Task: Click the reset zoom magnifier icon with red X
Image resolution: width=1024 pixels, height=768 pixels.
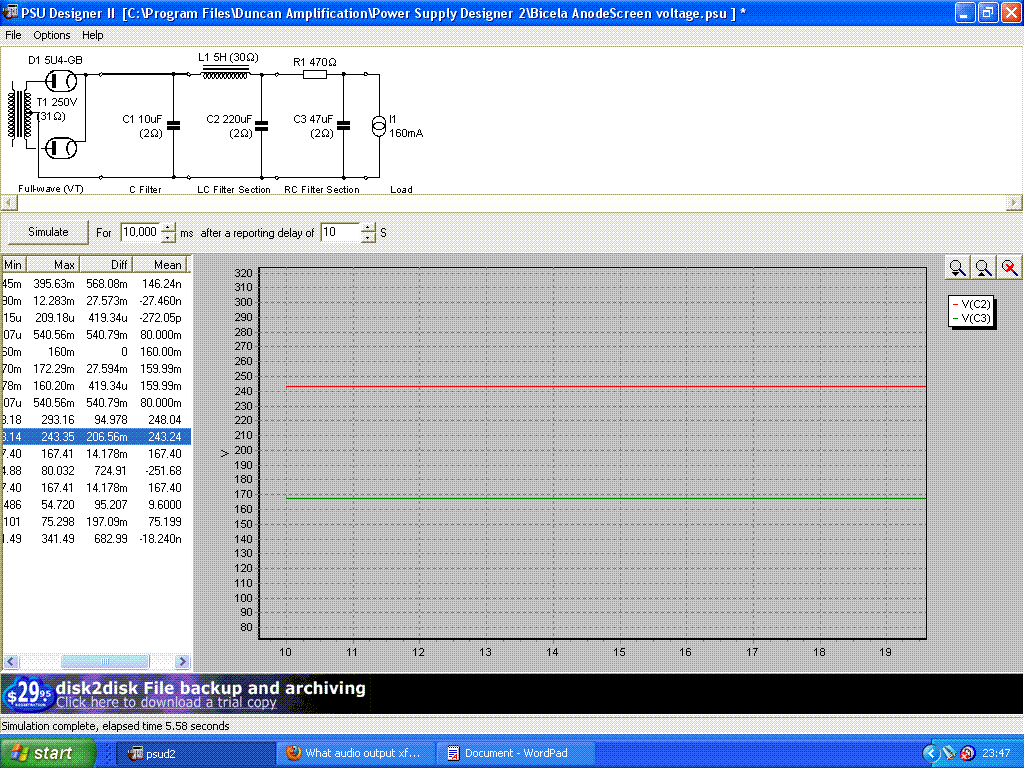Action: tap(1010, 268)
